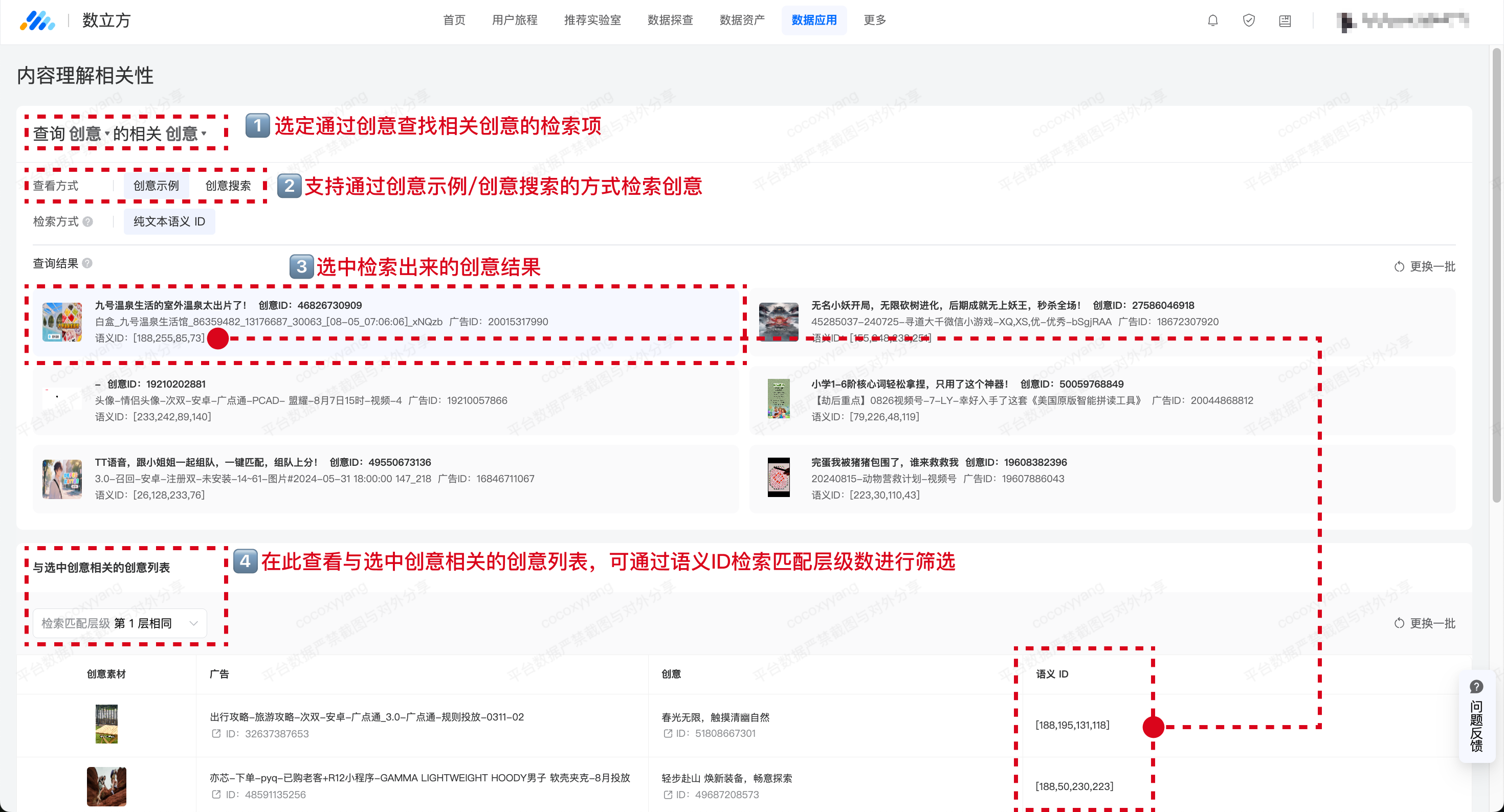The width and height of the screenshot is (1504, 812).
Task: Expand the first 创意 dropdown in the 查询 sentence
Action: click(89, 133)
